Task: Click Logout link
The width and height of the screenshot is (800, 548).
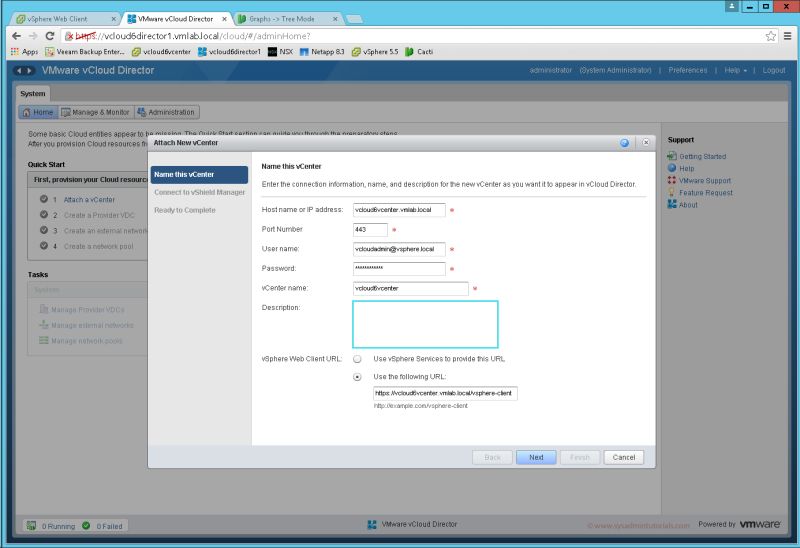Action: coord(774,70)
